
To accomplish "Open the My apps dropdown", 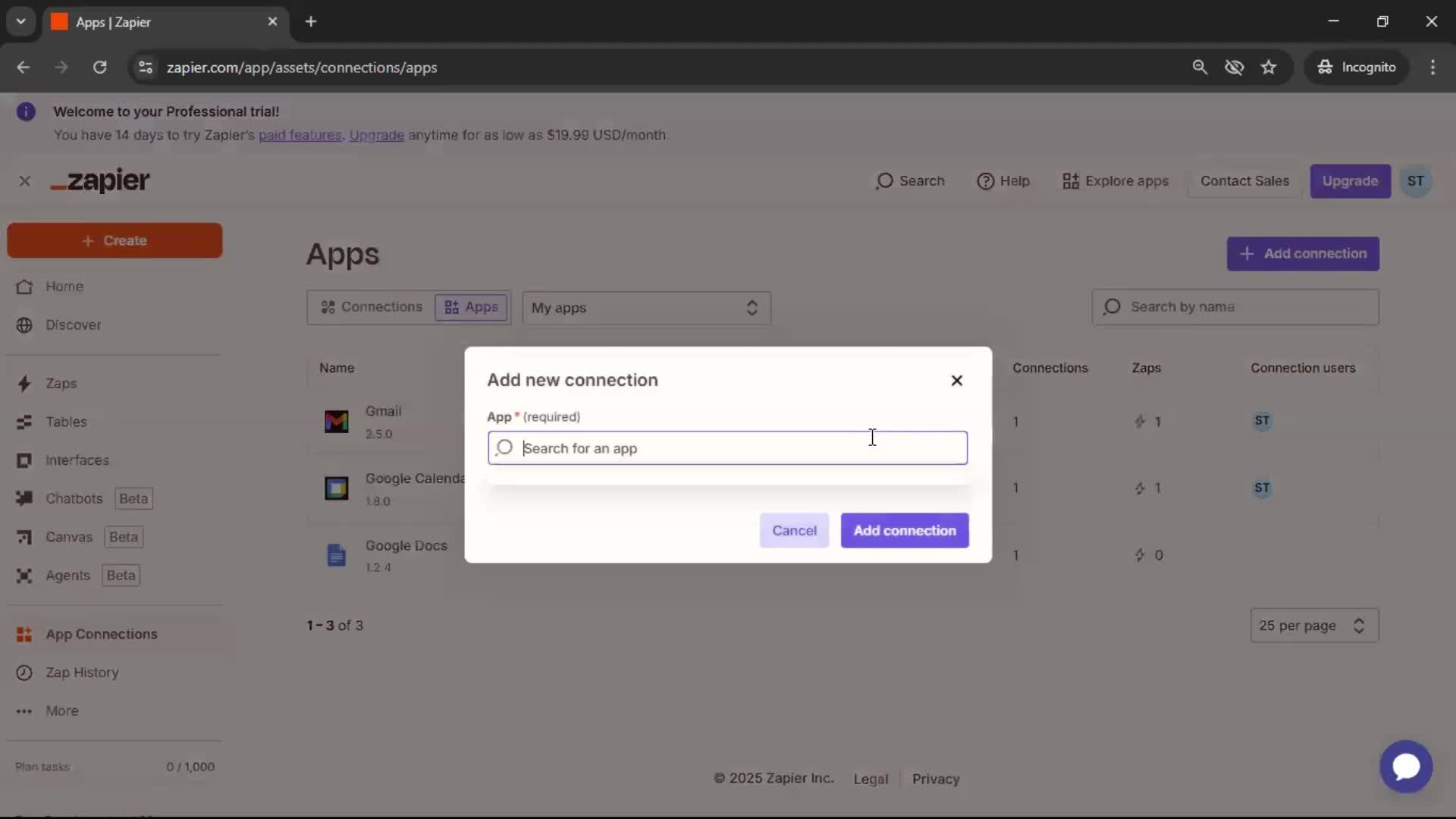I will click(646, 308).
